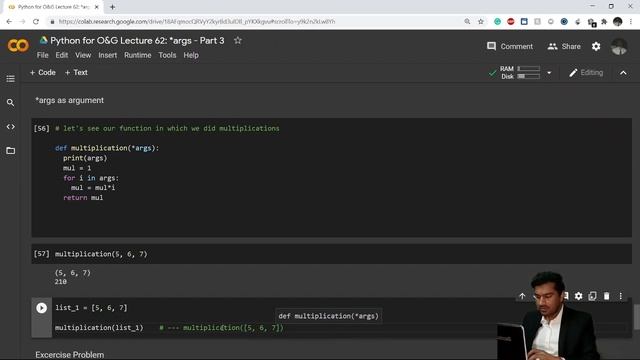This screenshot has height=360, width=640.
Task: Open notebook settings gear in header
Action: click(x=596, y=47)
